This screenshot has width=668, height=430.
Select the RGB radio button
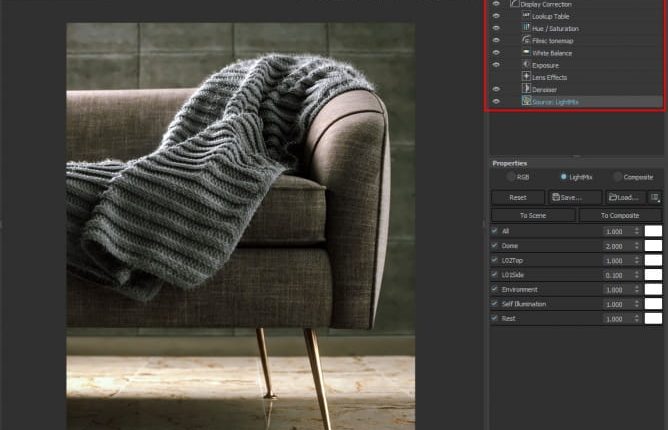click(x=512, y=178)
